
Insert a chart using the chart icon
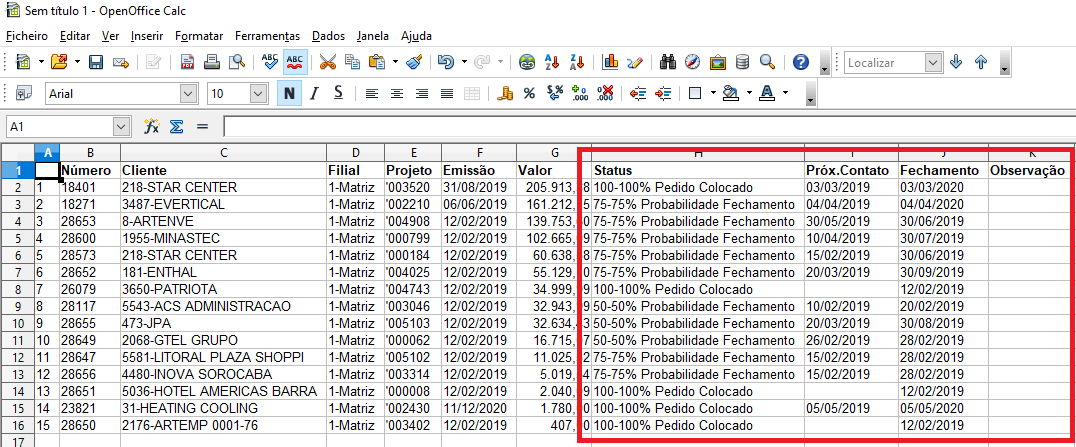pos(610,62)
